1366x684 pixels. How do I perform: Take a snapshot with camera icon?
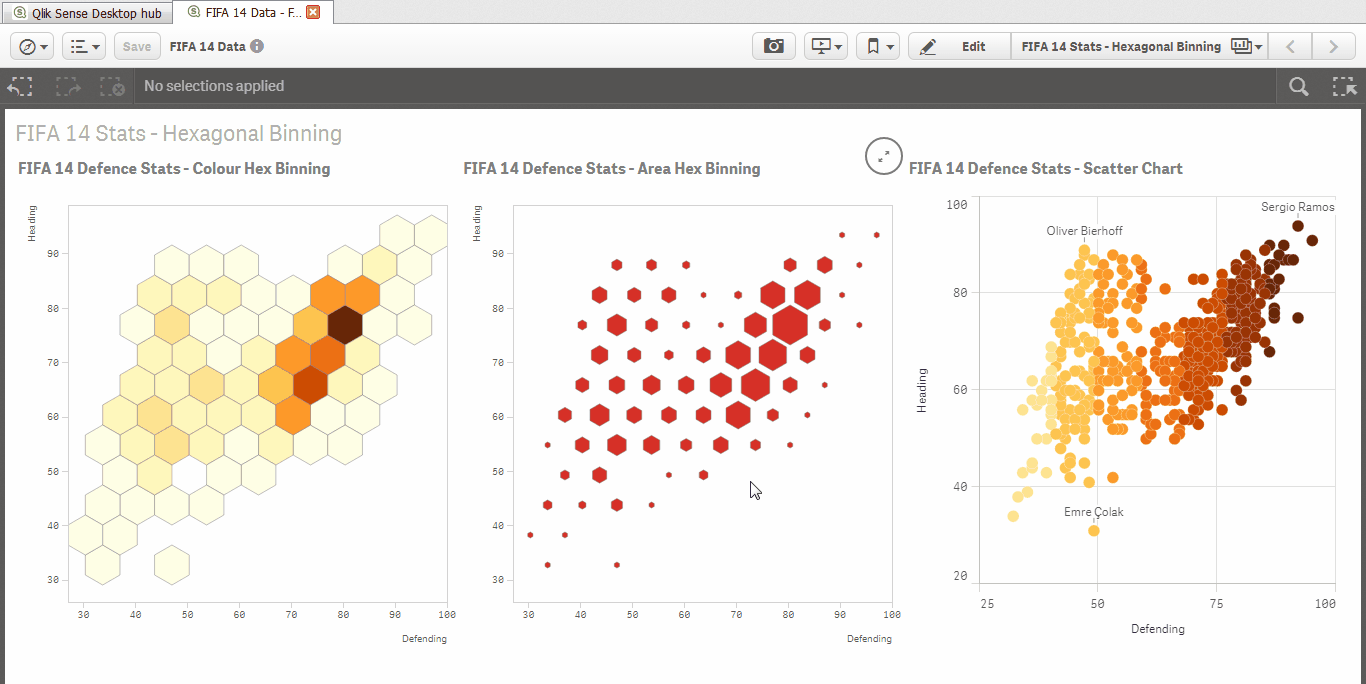(x=773, y=46)
